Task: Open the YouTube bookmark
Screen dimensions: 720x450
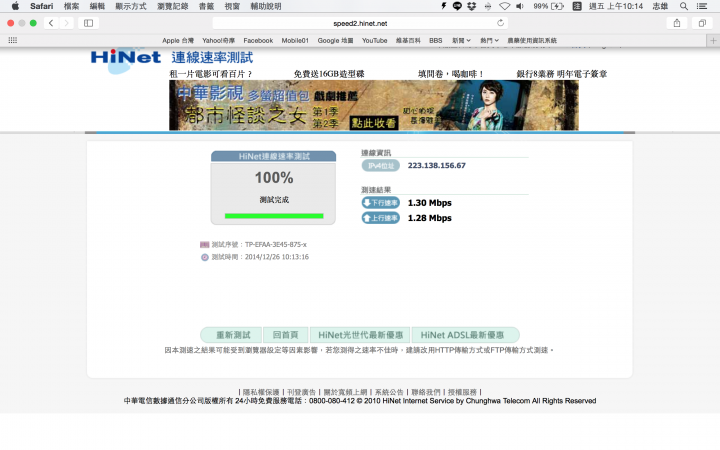Action: [x=374, y=40]
